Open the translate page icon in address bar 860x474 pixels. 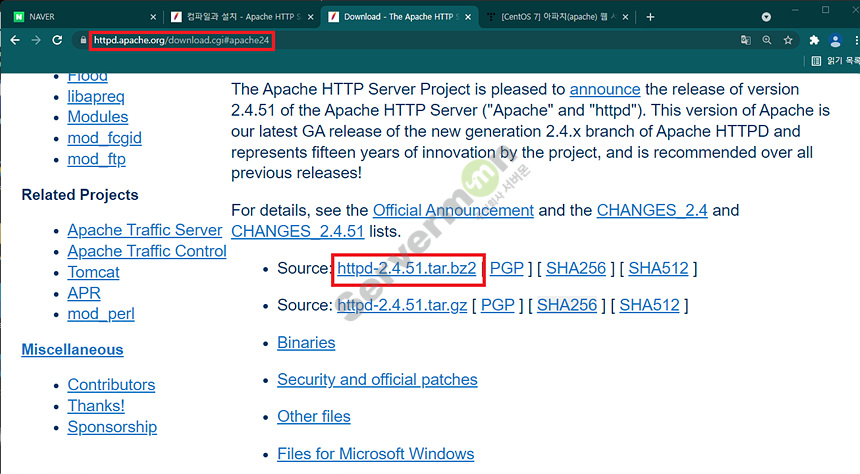point(745,40)
